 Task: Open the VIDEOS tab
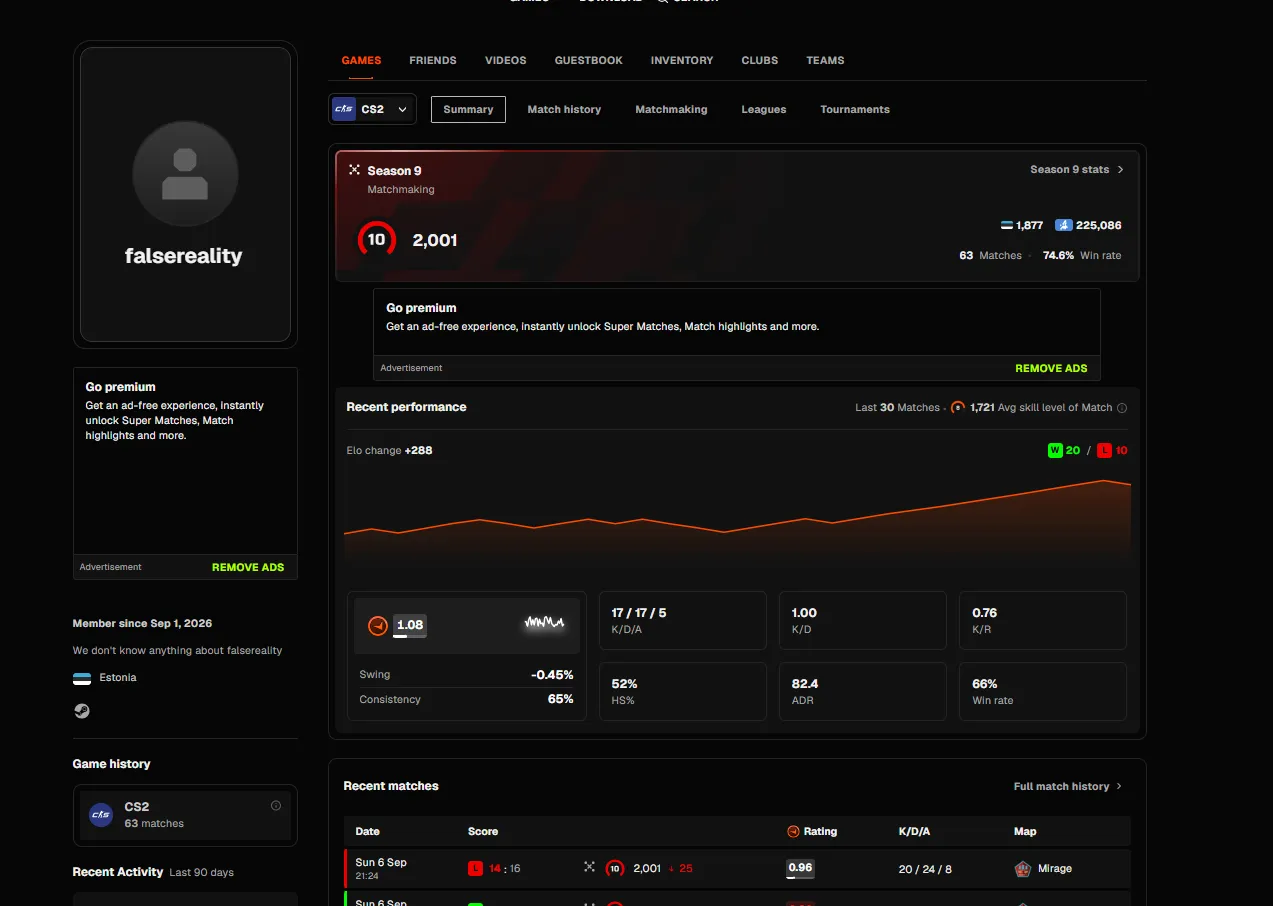[x=506, y=61]
